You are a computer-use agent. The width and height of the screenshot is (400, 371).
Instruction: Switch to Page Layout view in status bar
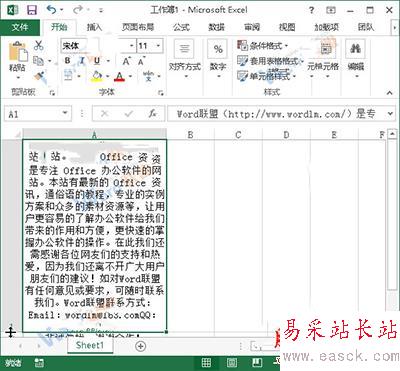(x=232, y=363)
